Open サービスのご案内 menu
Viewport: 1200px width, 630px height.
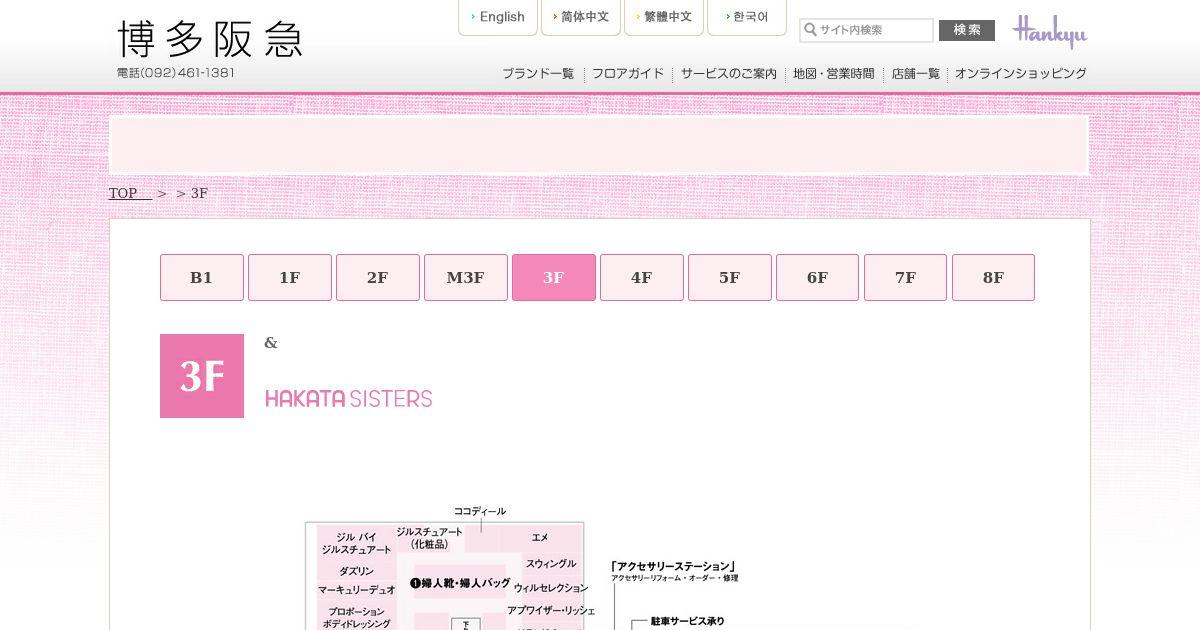729,73
